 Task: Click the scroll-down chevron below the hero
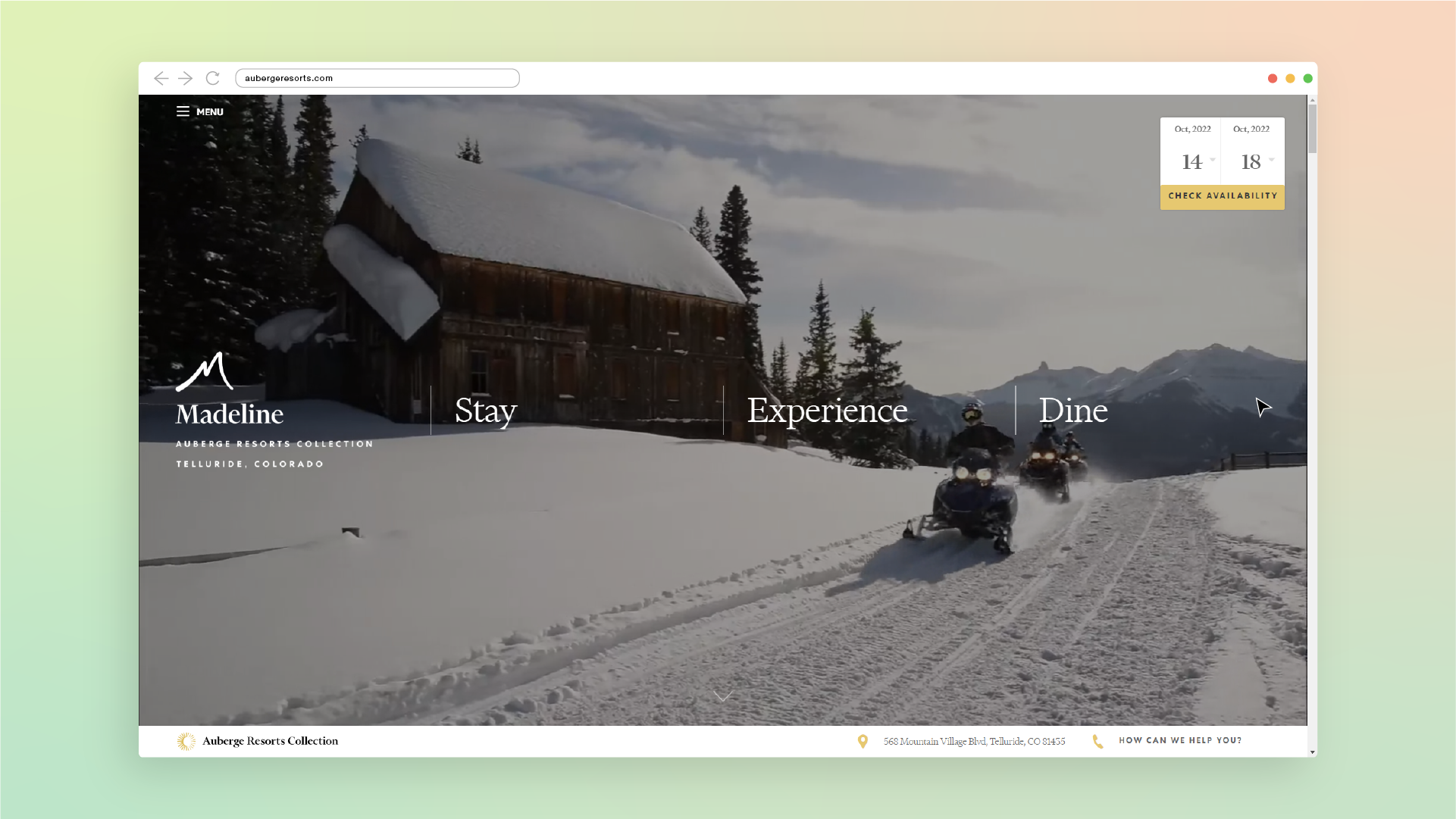pos(723,696)
